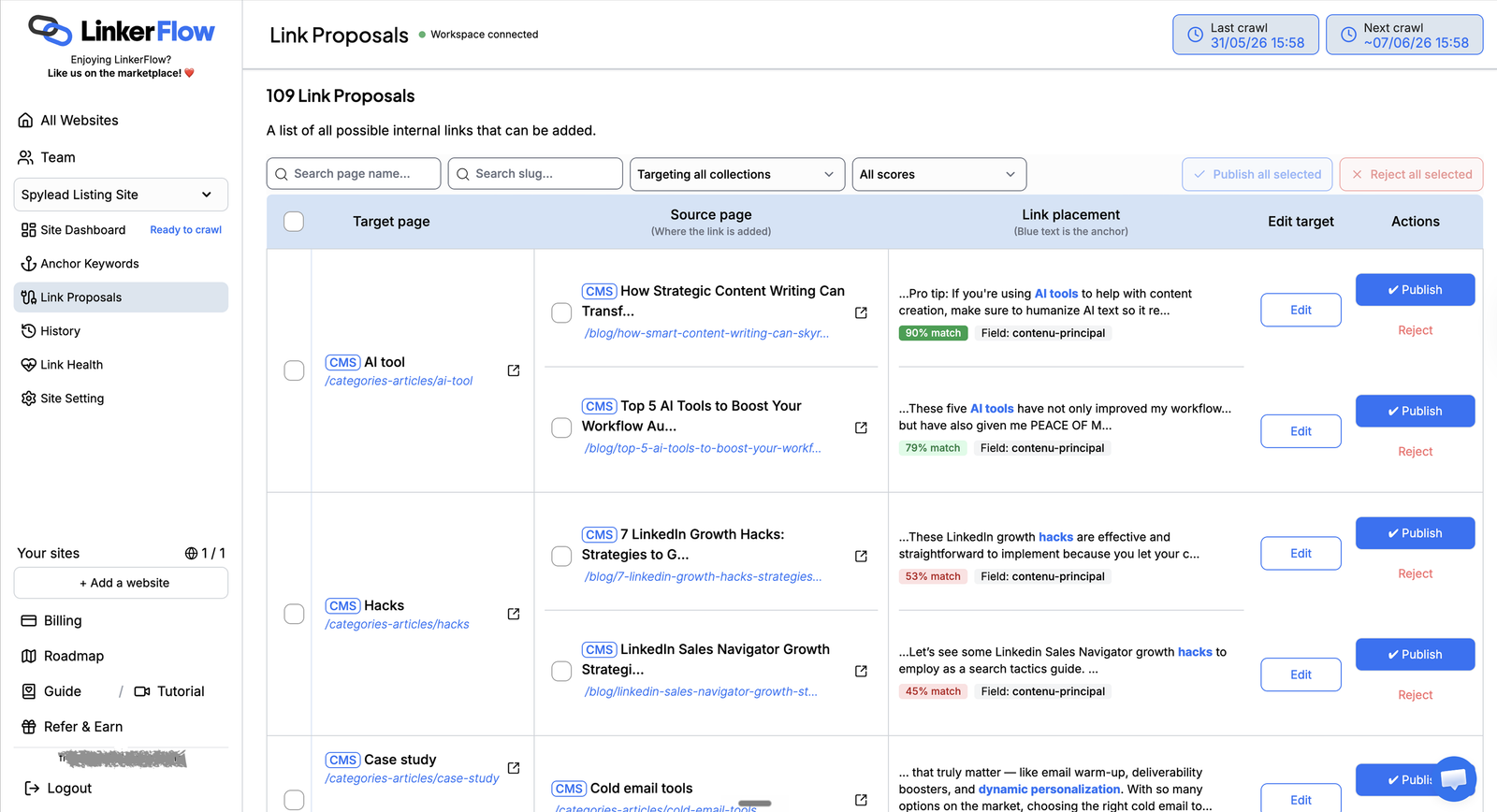1497x812 pixels.
Task: Click the gift icon beside Refer & Earn
Action: (x=29, y=727)
